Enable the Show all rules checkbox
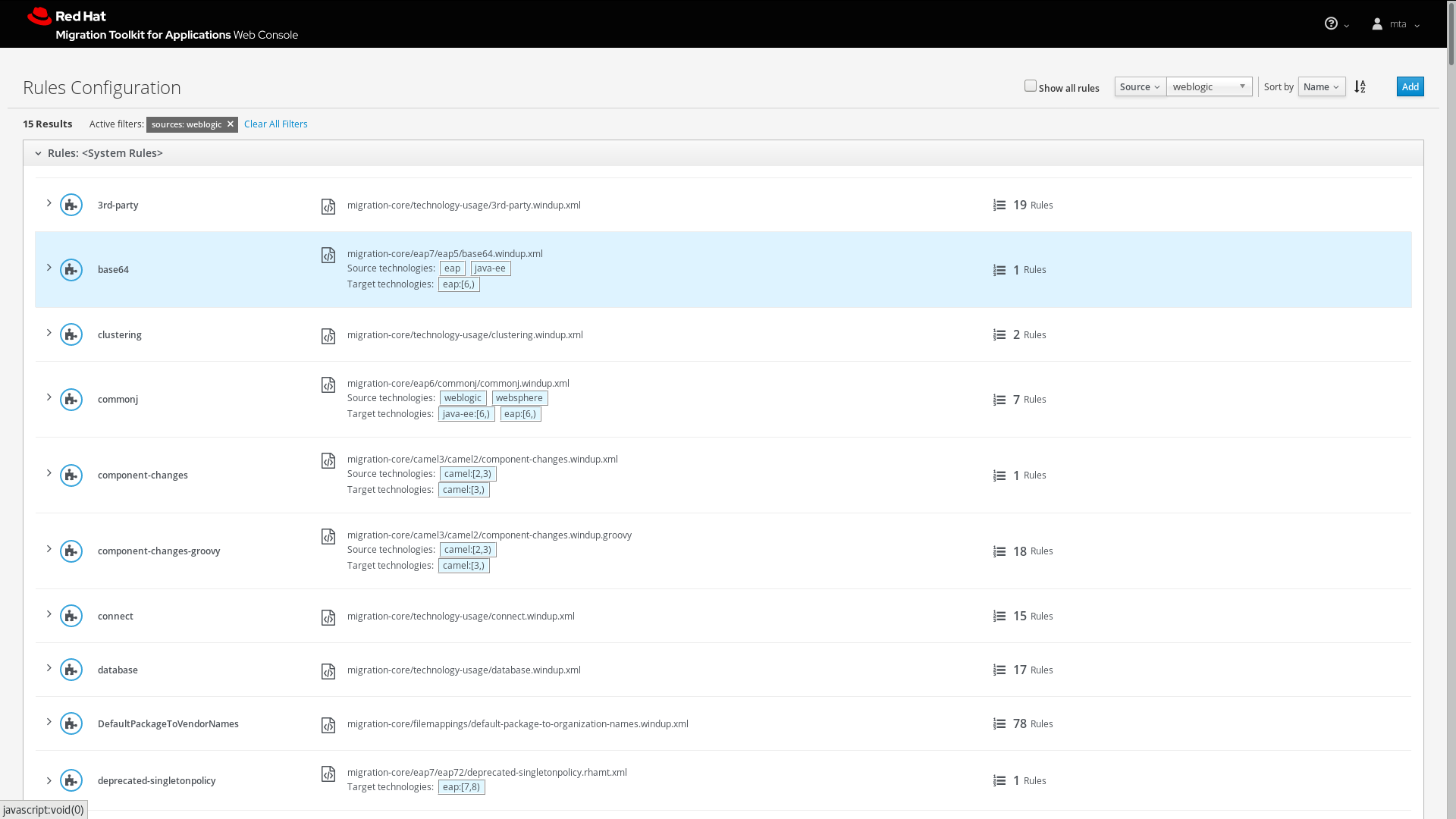 tap(1030, 86)
